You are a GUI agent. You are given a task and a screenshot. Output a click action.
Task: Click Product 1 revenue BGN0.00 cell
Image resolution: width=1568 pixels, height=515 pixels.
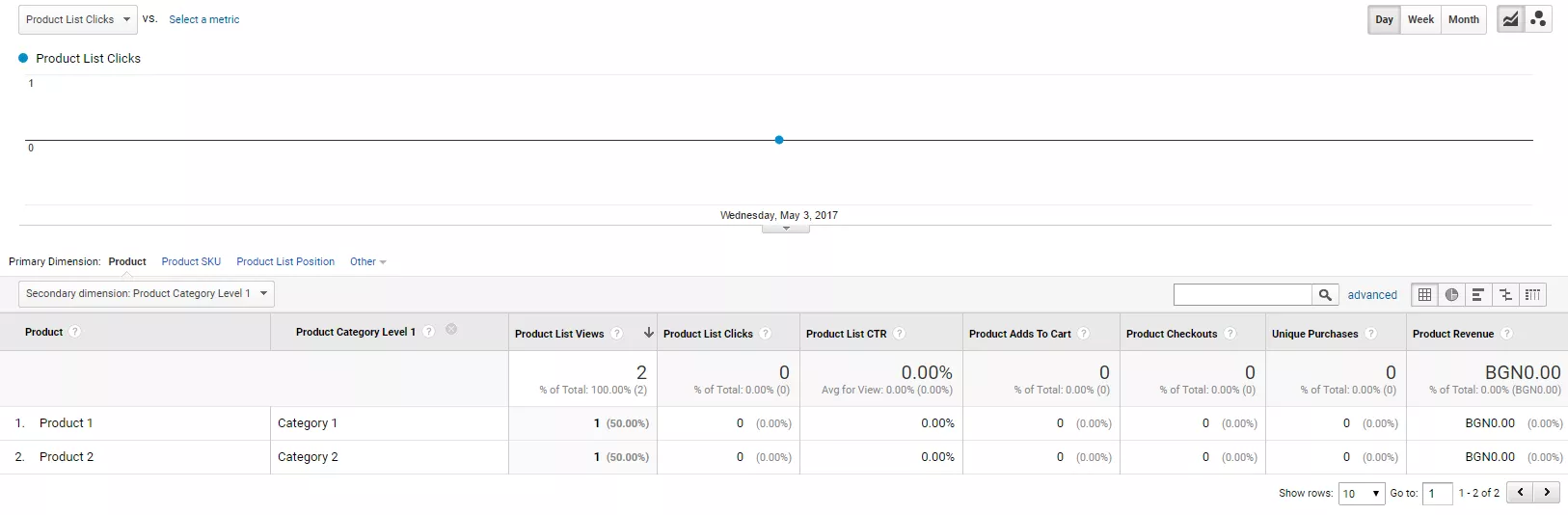click(x=1490, y=423)
